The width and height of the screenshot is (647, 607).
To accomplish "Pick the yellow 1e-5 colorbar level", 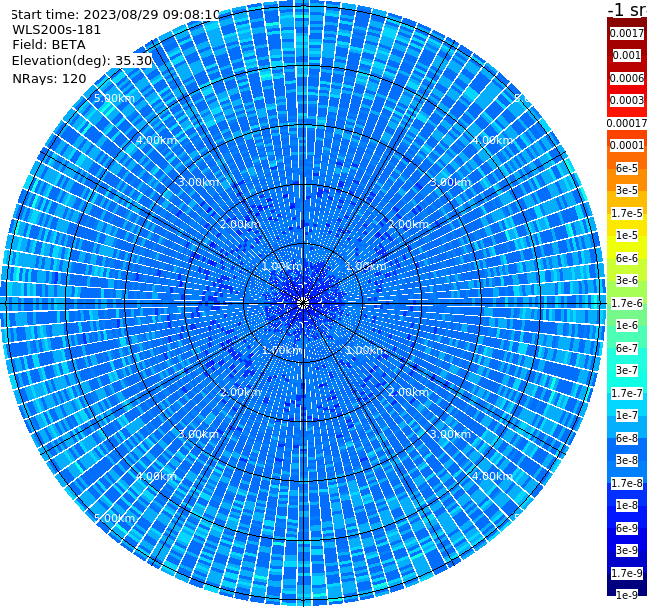I will (626, 236).
